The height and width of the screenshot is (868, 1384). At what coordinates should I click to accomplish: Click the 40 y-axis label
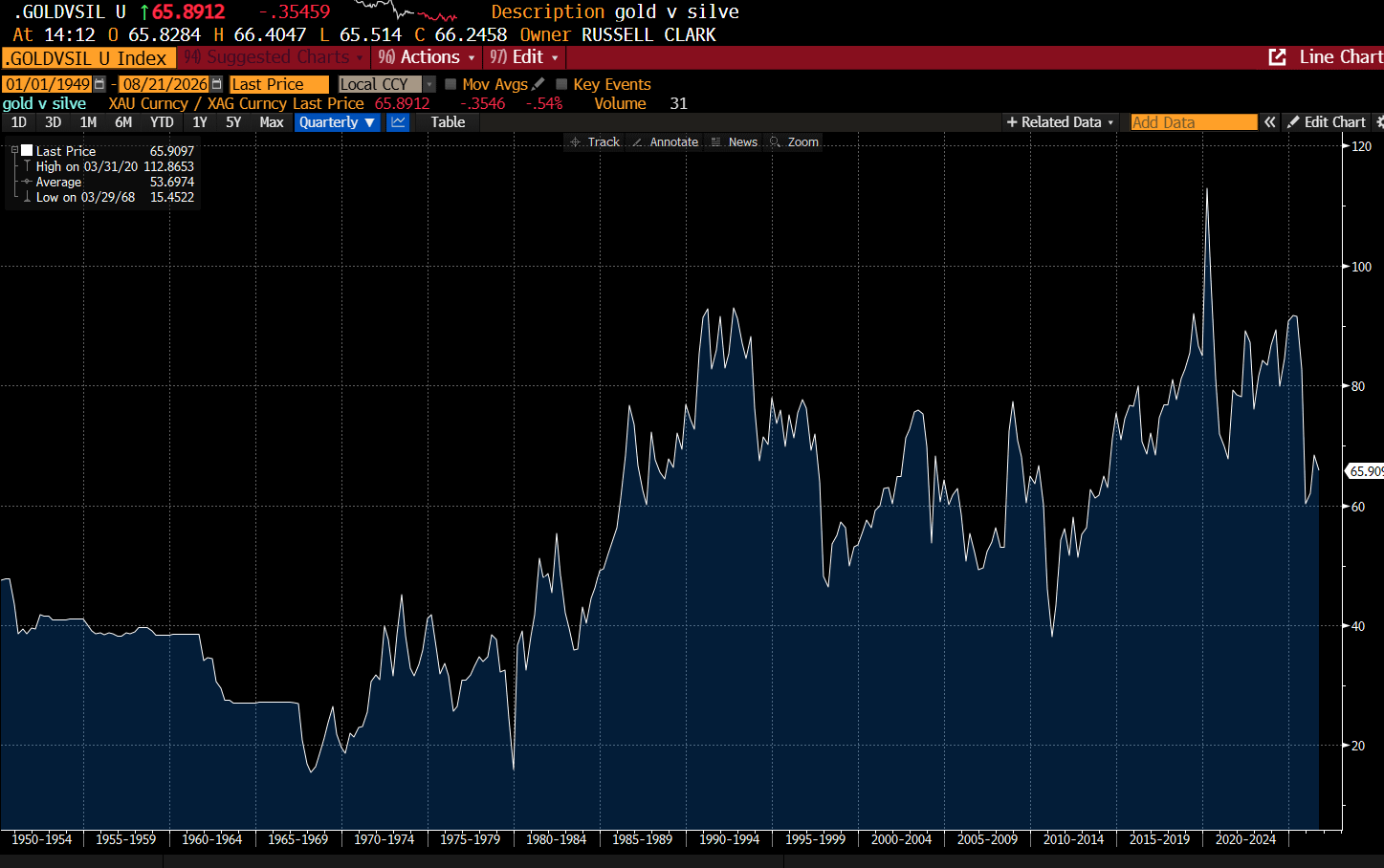1358,626
